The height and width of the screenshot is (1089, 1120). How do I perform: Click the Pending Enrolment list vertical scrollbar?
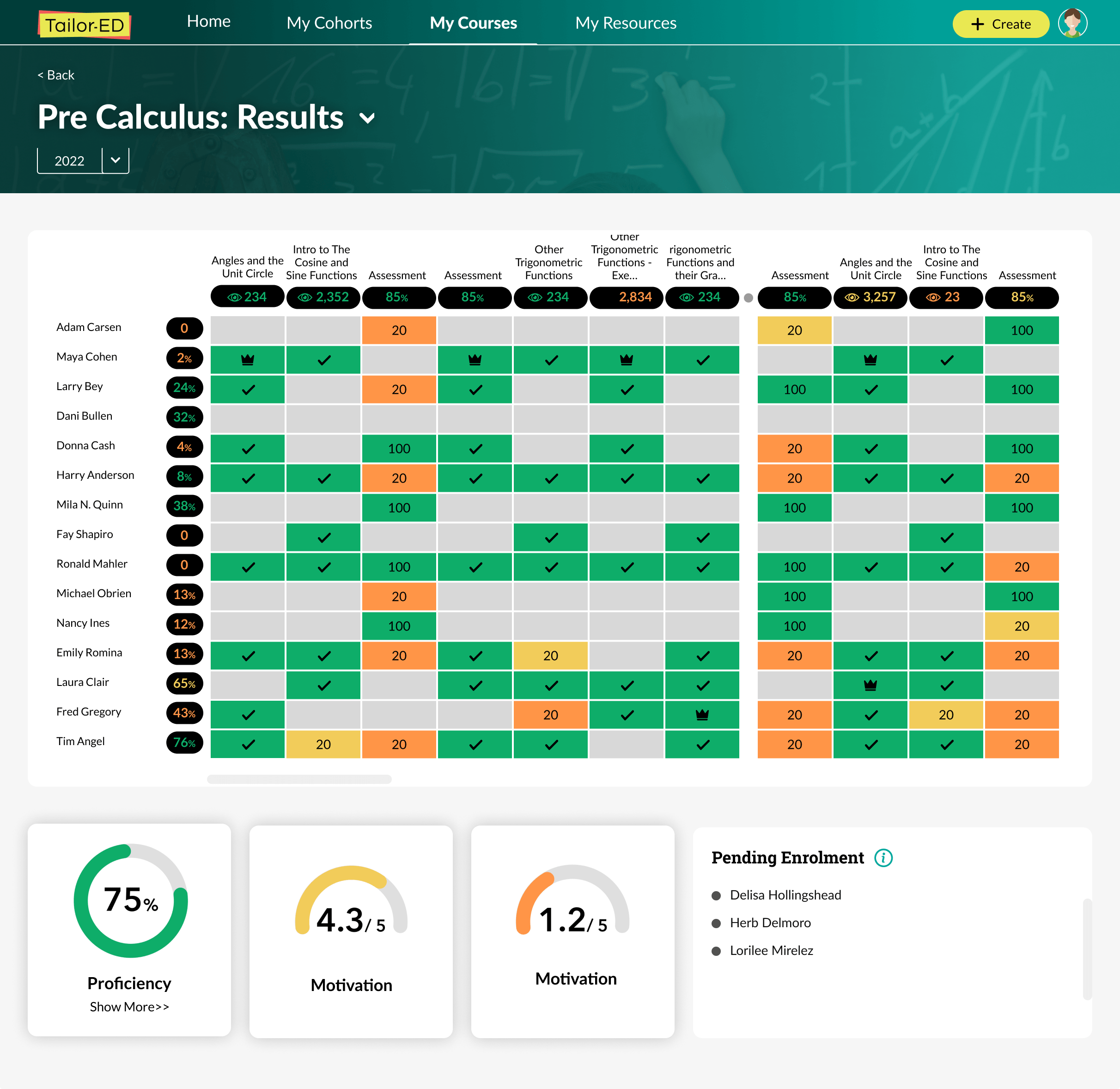(1086, 949)
